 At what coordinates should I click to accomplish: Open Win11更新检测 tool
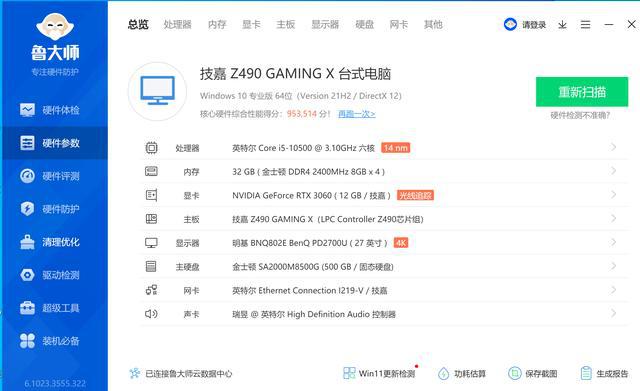[x=380, y=373]
